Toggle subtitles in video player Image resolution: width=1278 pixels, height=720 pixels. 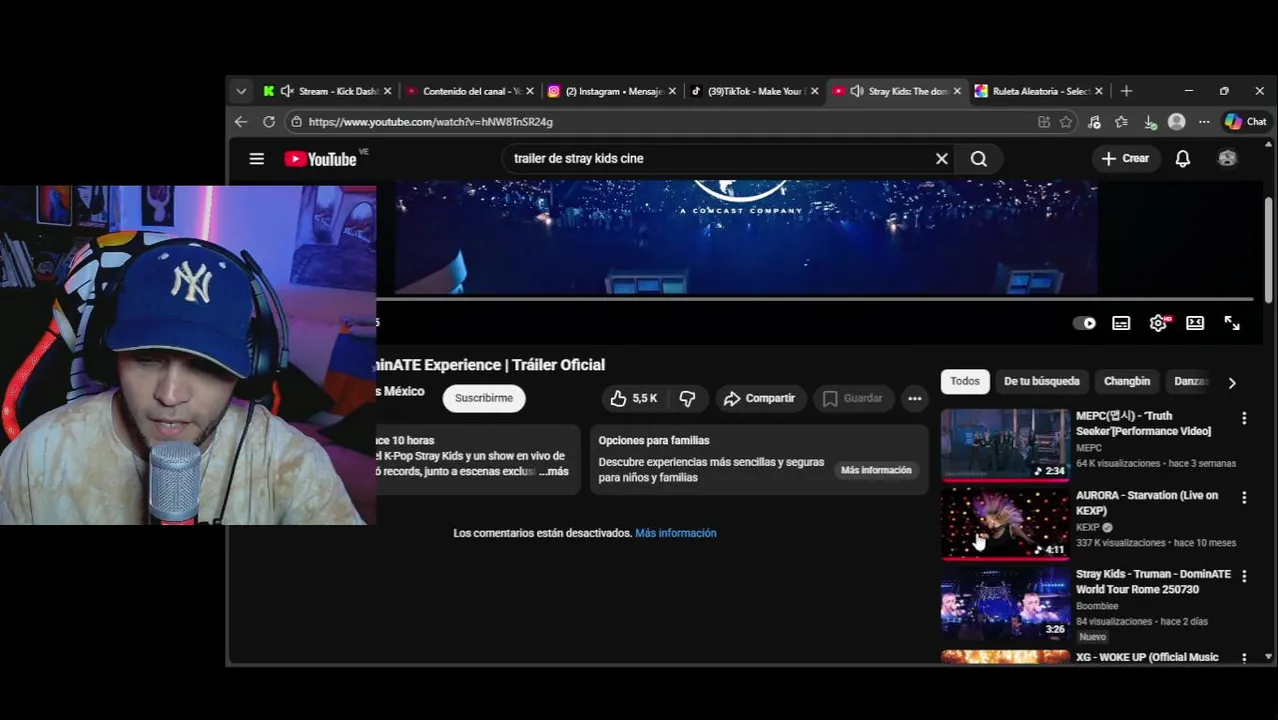tap(1121, 323)
